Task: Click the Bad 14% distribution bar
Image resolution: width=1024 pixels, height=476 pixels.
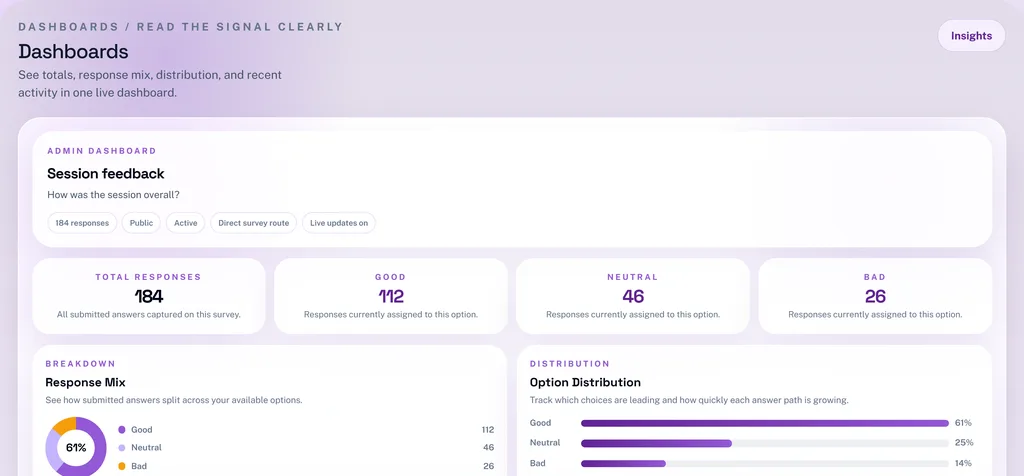Action: (x=765, y=464)
